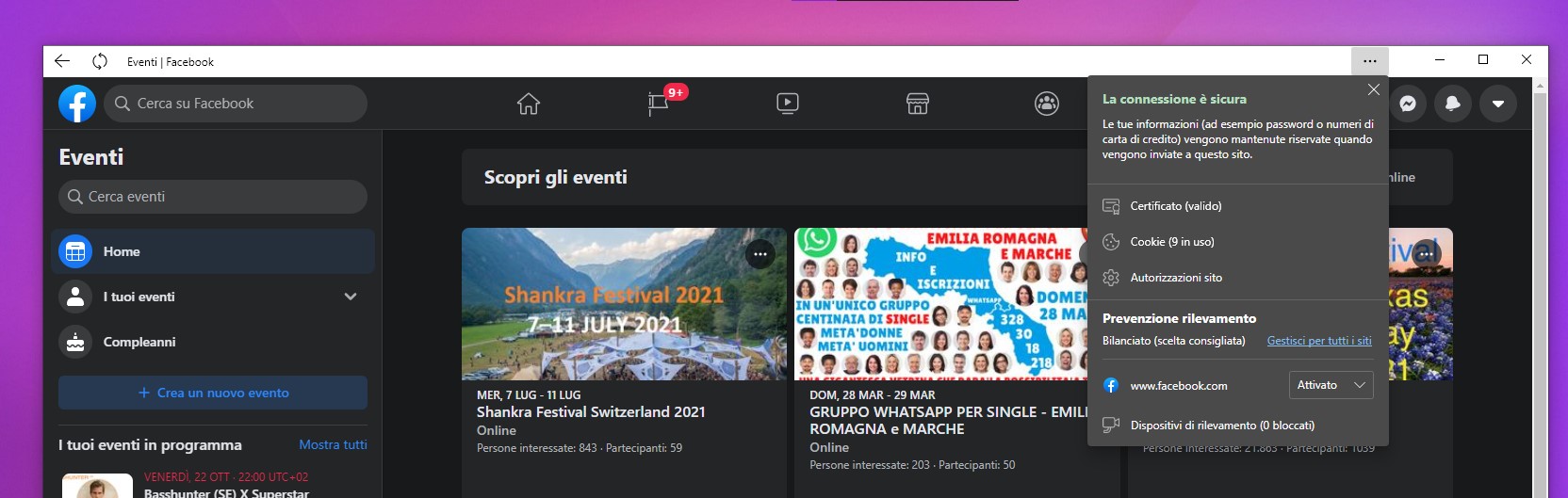Open Gruppo WhatsApp per Single event image
This screenshot has height=498, width=1568.
[940, 304]
